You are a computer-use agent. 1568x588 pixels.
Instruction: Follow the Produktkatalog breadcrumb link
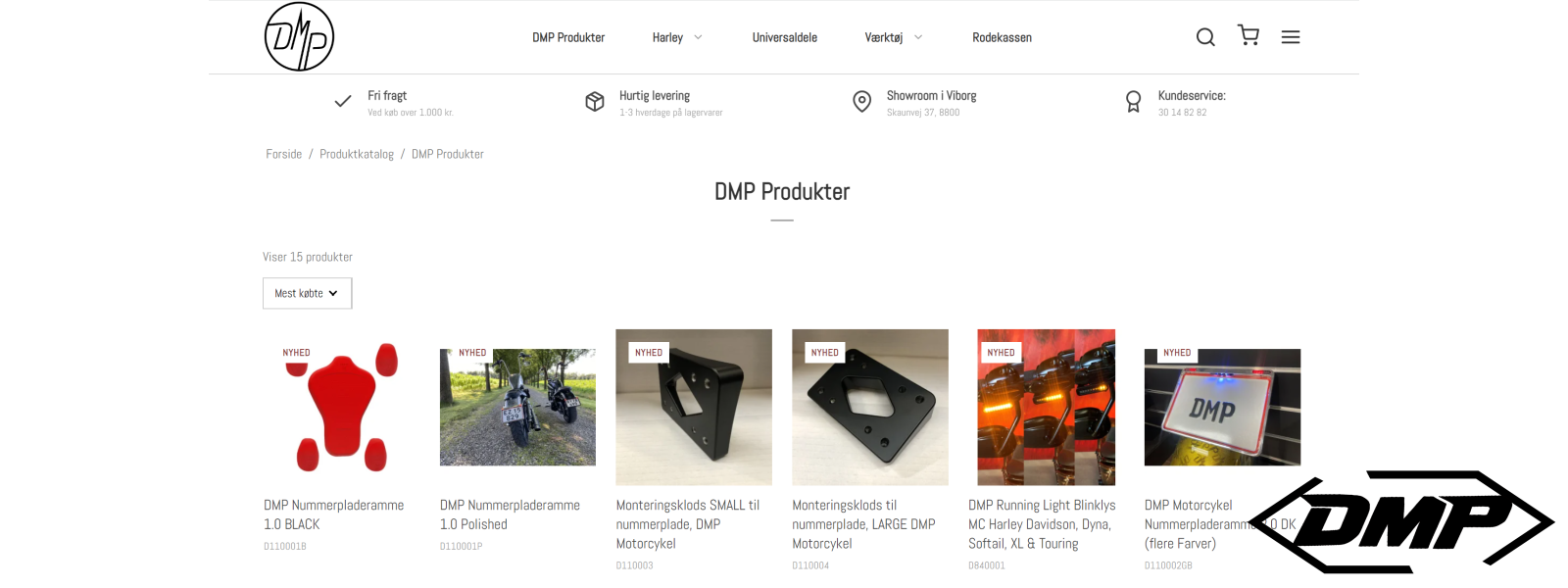[357, 154]
